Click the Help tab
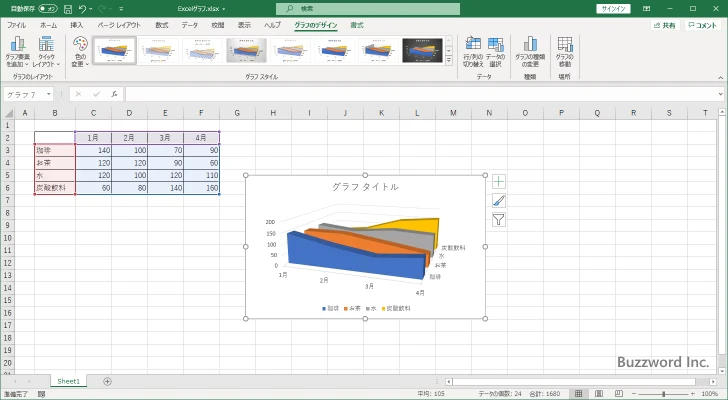Image resolution: width=728 pixels, height=400 pixels. click(x=272, y=25)
